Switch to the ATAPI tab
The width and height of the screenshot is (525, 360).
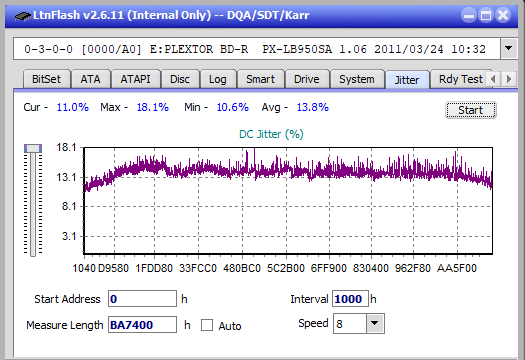pyautogui.click(x=136, y=79)
